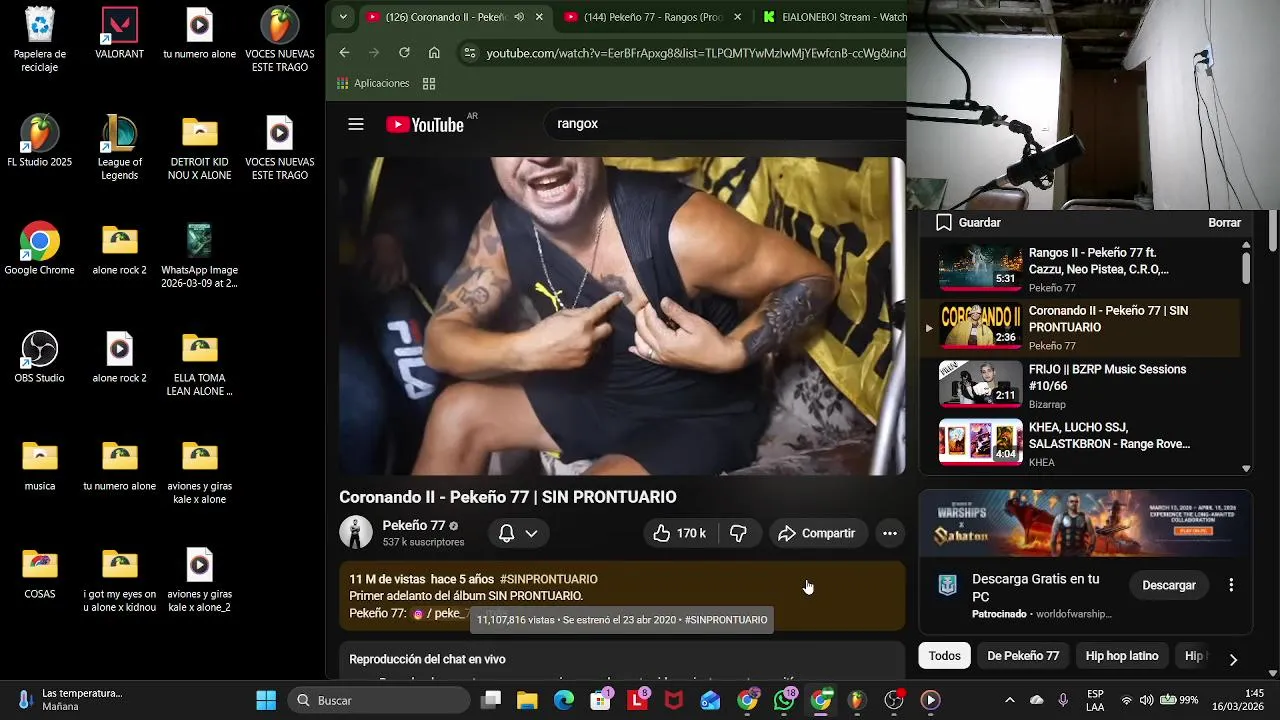Open the notification bell dropdown for Pekeño 77
Viewport: 1280px width, 720px height.
[518, 533]
